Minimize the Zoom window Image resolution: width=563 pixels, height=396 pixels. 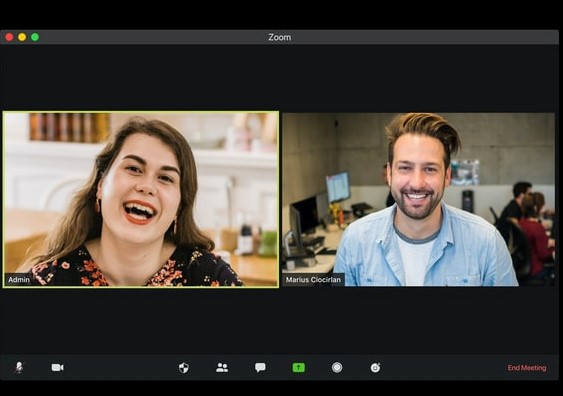click(x=22, y=37)
